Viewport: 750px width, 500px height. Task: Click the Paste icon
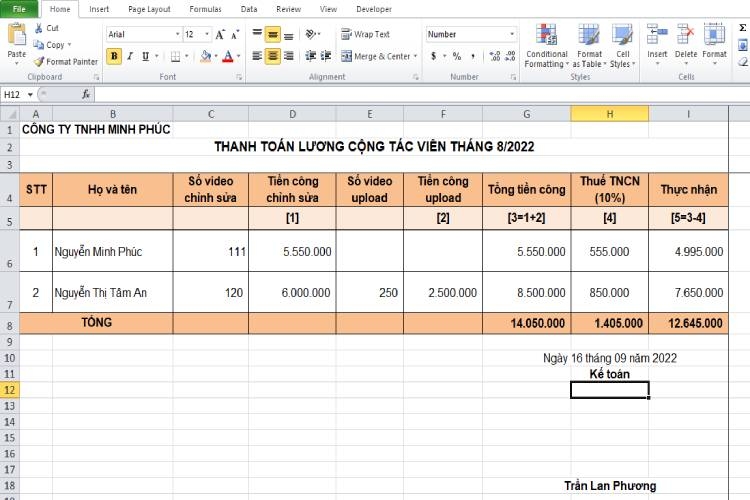pyautogui.click(x=17, y=36)
